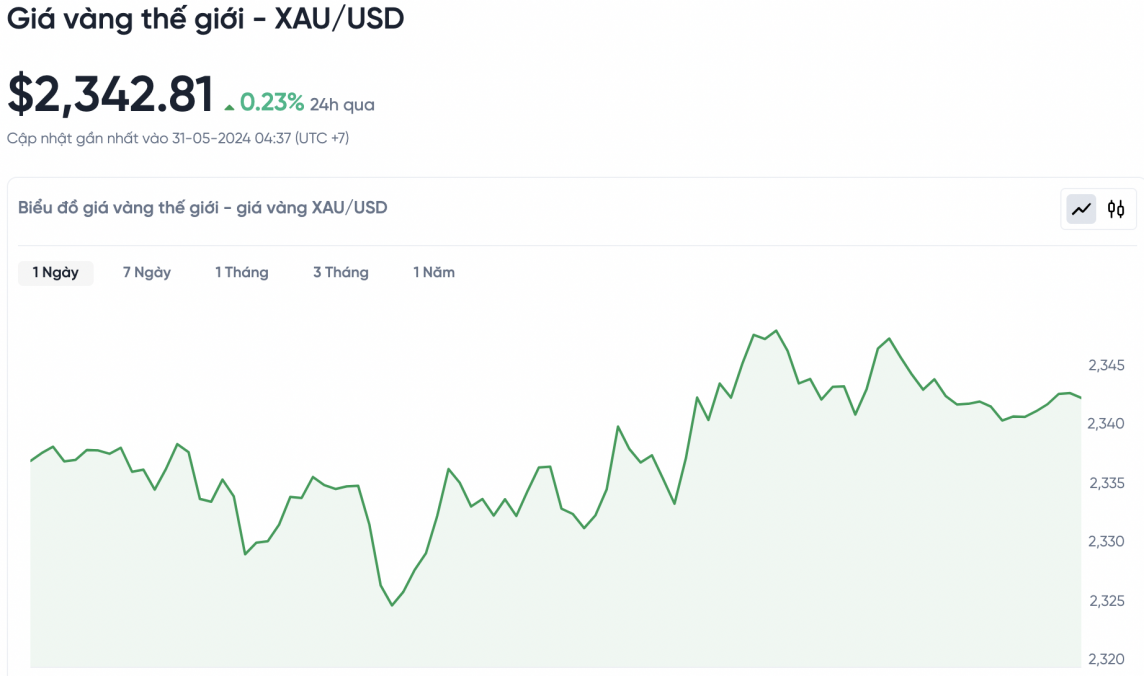Open the 3 Tháng chart range

pyautogui.click(x=341, y=273)
